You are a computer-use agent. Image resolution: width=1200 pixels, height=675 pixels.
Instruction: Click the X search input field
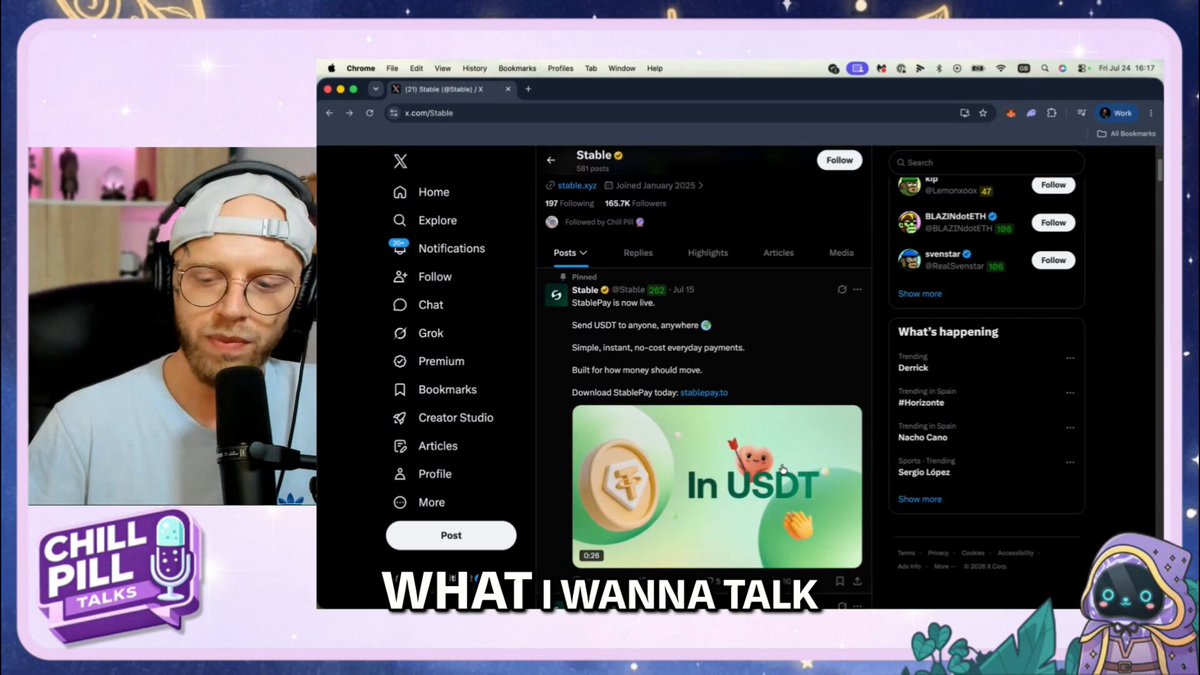pos(986,162)
